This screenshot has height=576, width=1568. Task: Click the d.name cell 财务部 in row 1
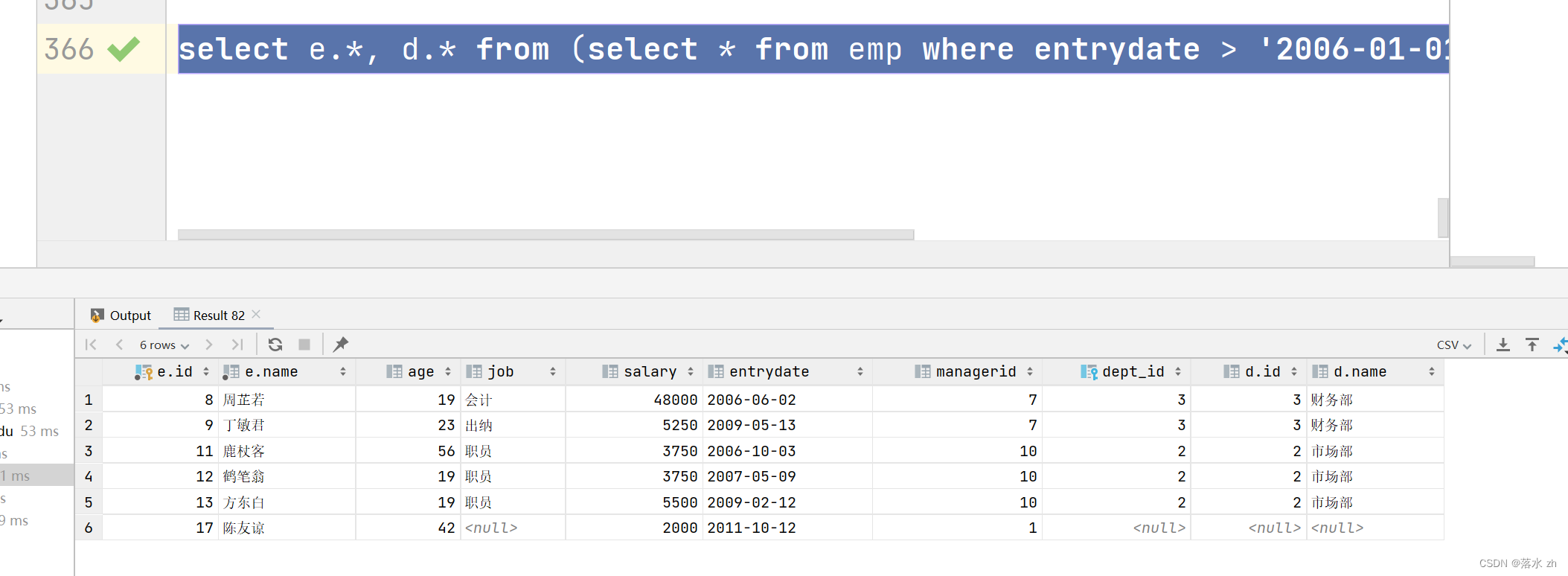click(x=1375, y=400)
